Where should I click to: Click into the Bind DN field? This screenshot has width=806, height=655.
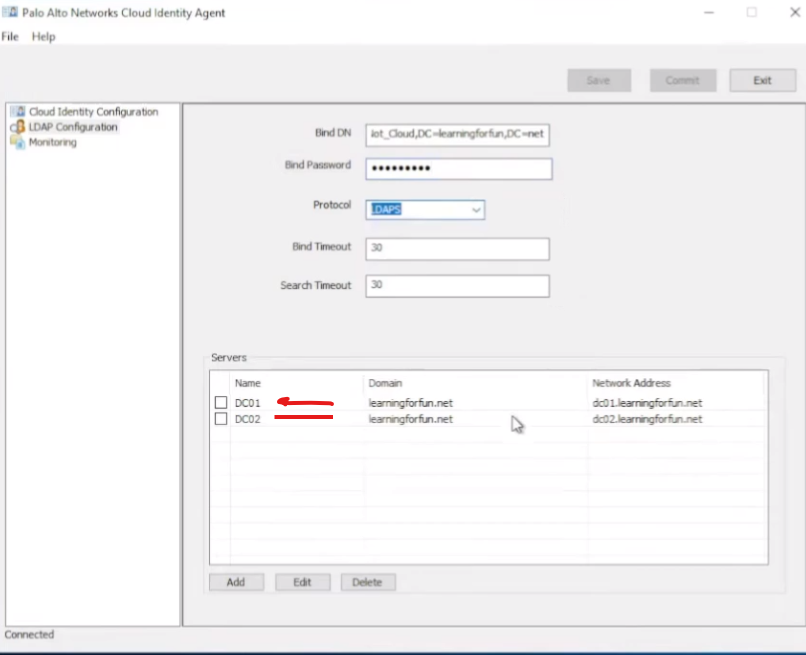pyautogui.click(x=457, y=135)
